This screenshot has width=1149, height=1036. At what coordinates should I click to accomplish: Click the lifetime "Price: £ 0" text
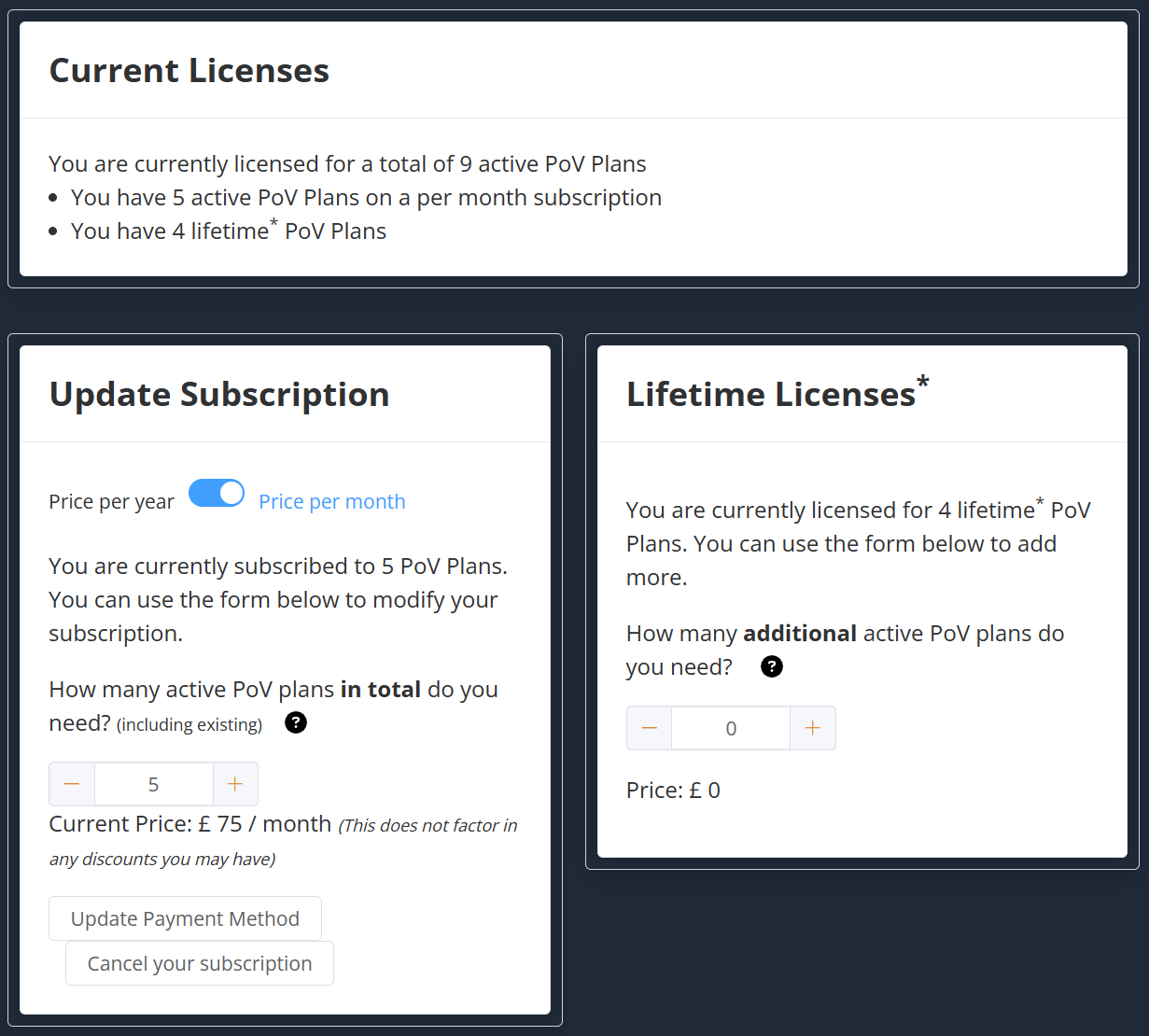(673, 791)
